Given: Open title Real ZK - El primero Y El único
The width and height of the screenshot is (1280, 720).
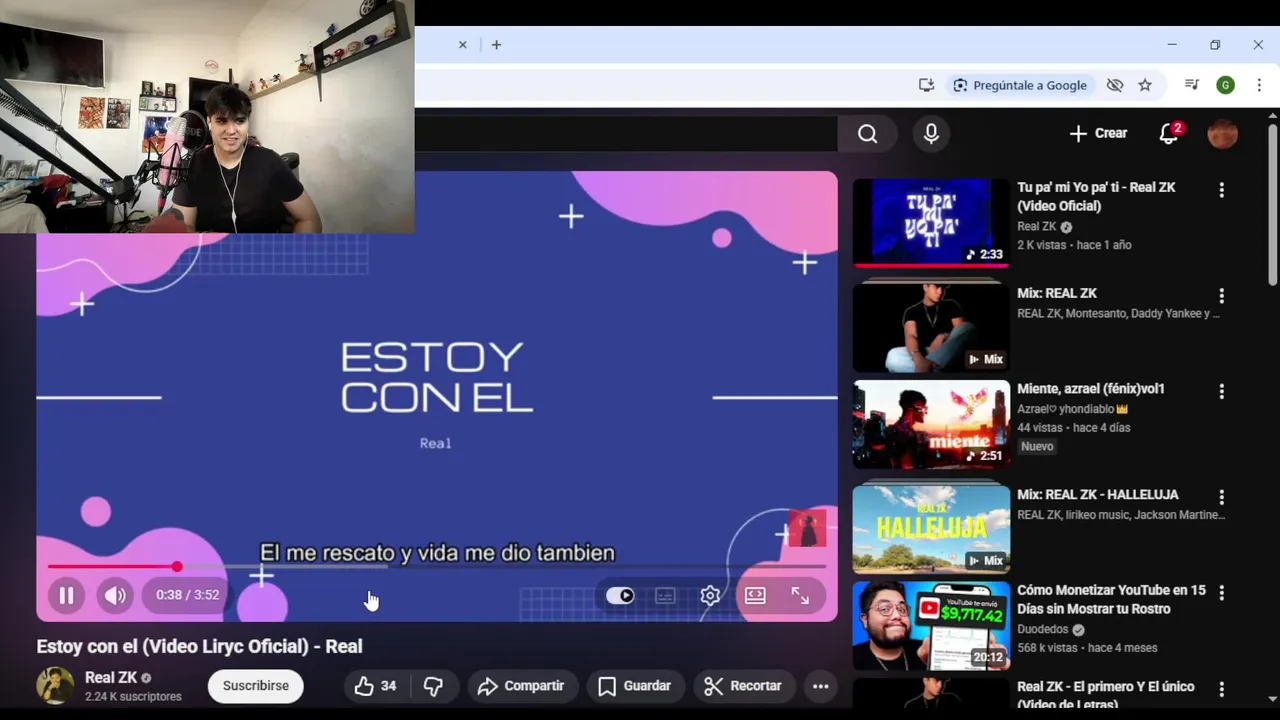Looking at the screenshot, I should tap(1105, 695).
